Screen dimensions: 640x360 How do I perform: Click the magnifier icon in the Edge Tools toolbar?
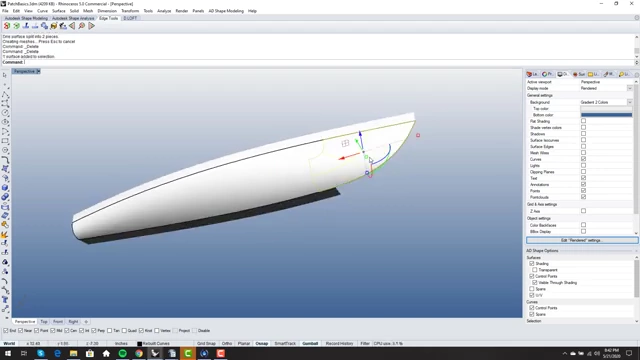pos(82,26)
